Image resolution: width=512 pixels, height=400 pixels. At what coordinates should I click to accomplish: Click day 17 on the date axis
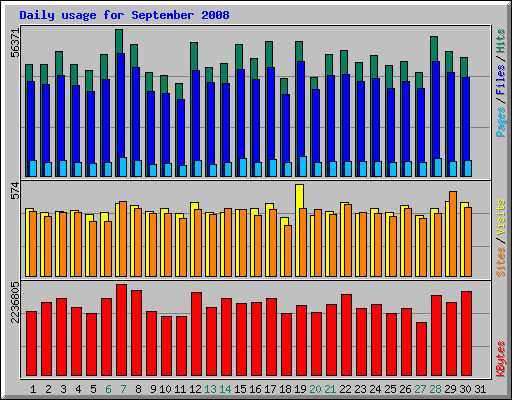(x=270, y=389)
